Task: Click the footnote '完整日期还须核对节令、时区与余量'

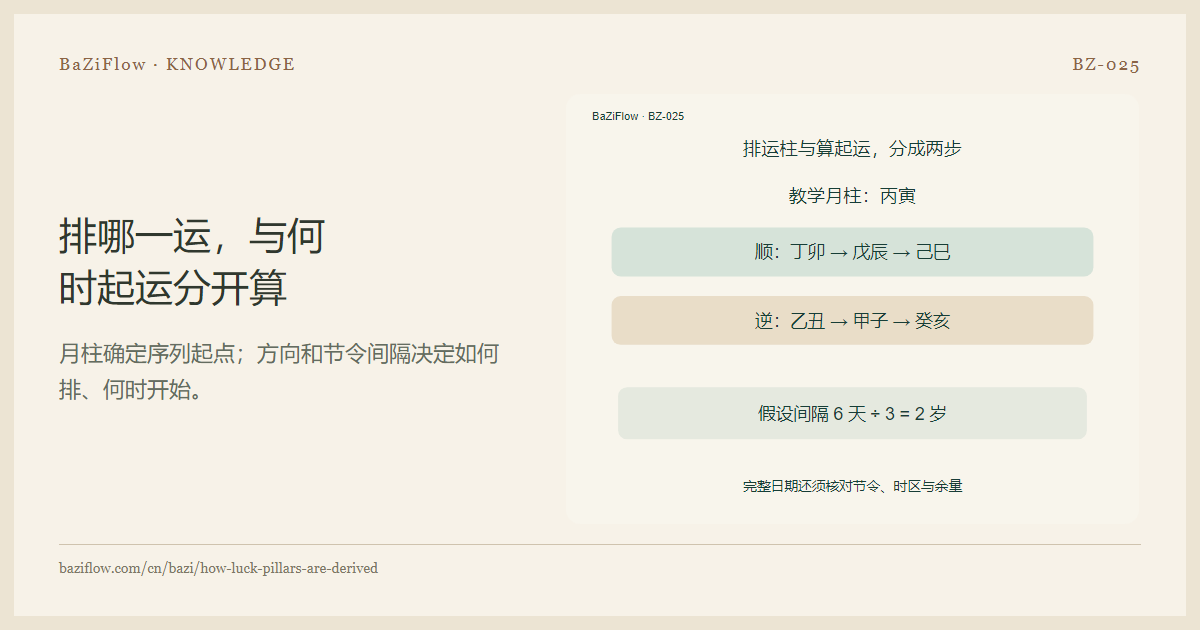Action: coord(852,487)
